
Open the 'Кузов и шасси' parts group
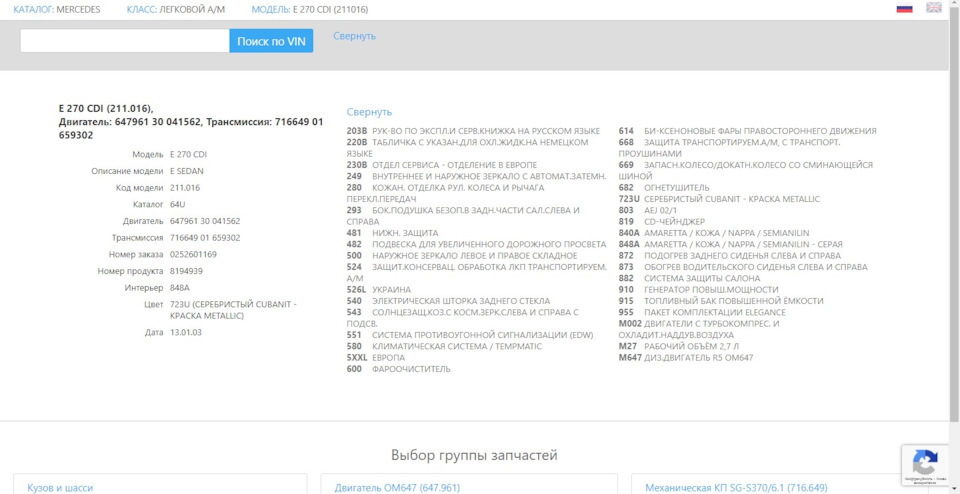point(60,488)
